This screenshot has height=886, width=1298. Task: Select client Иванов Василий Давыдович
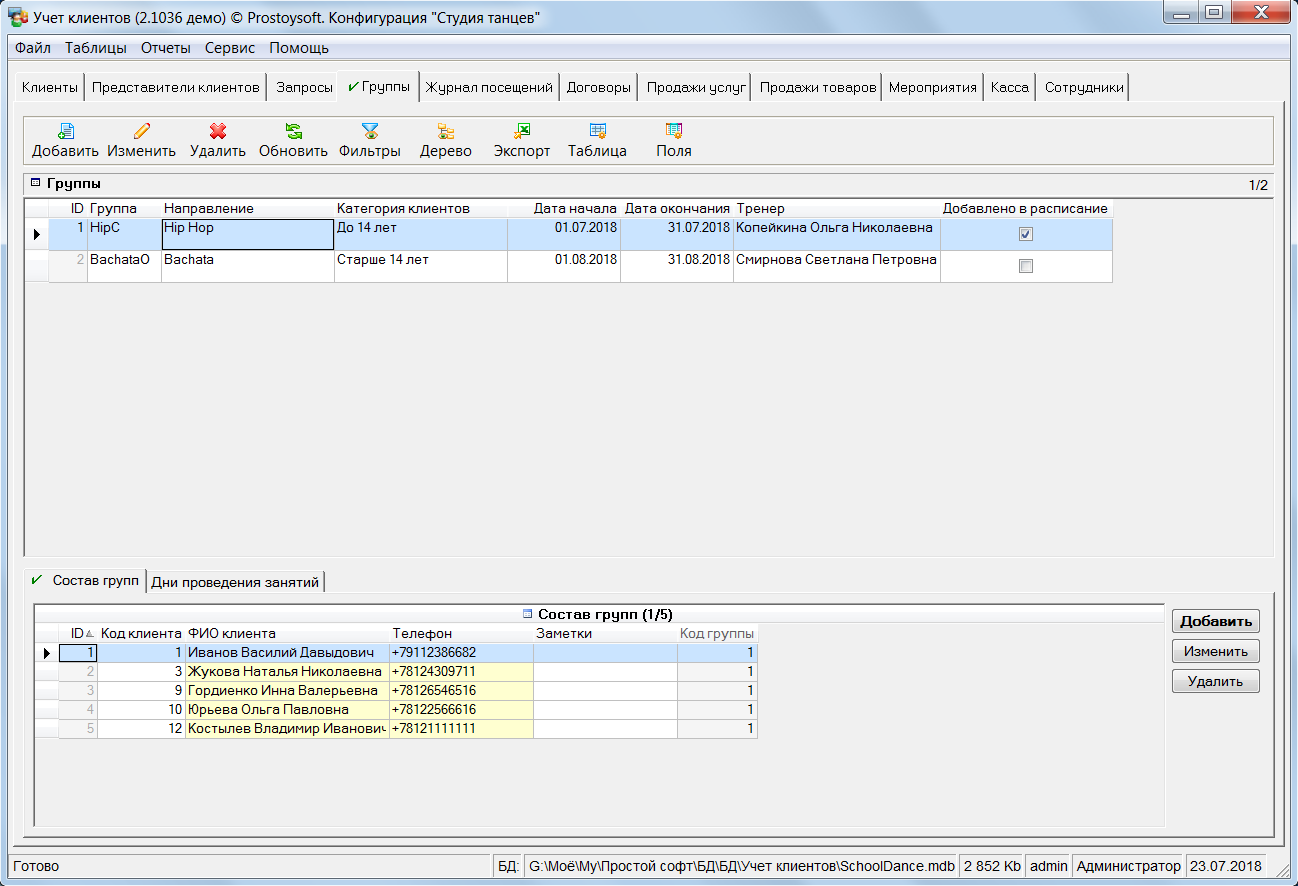point(288,653)
